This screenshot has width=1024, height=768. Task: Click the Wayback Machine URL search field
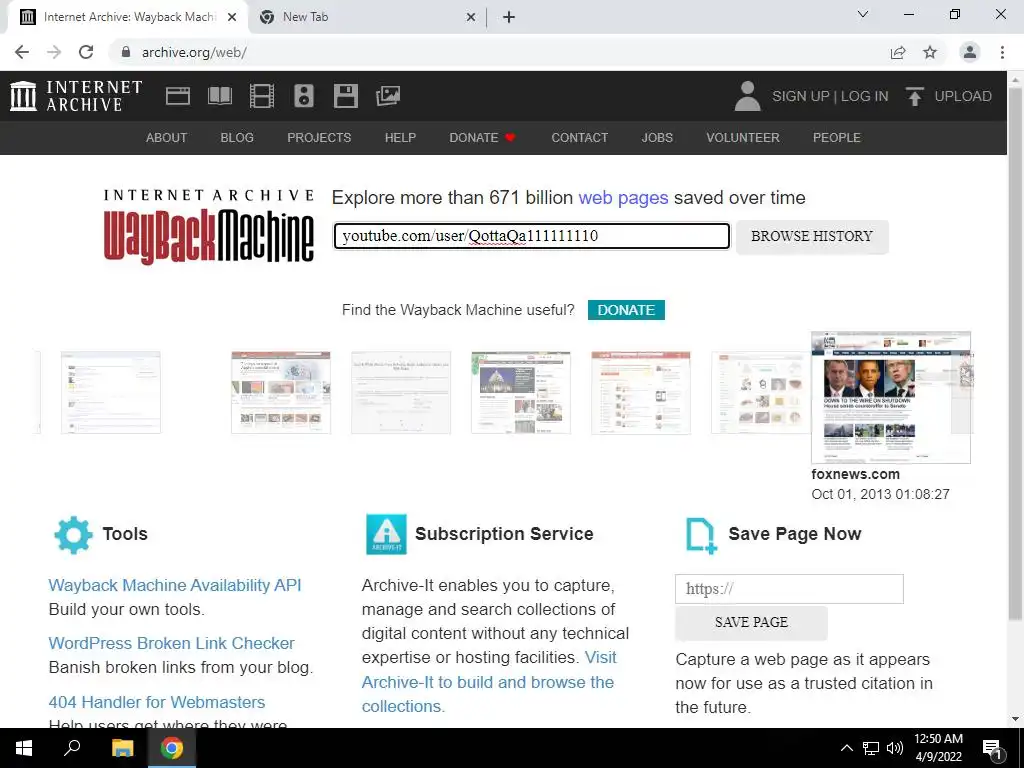[x=532, y=236]
